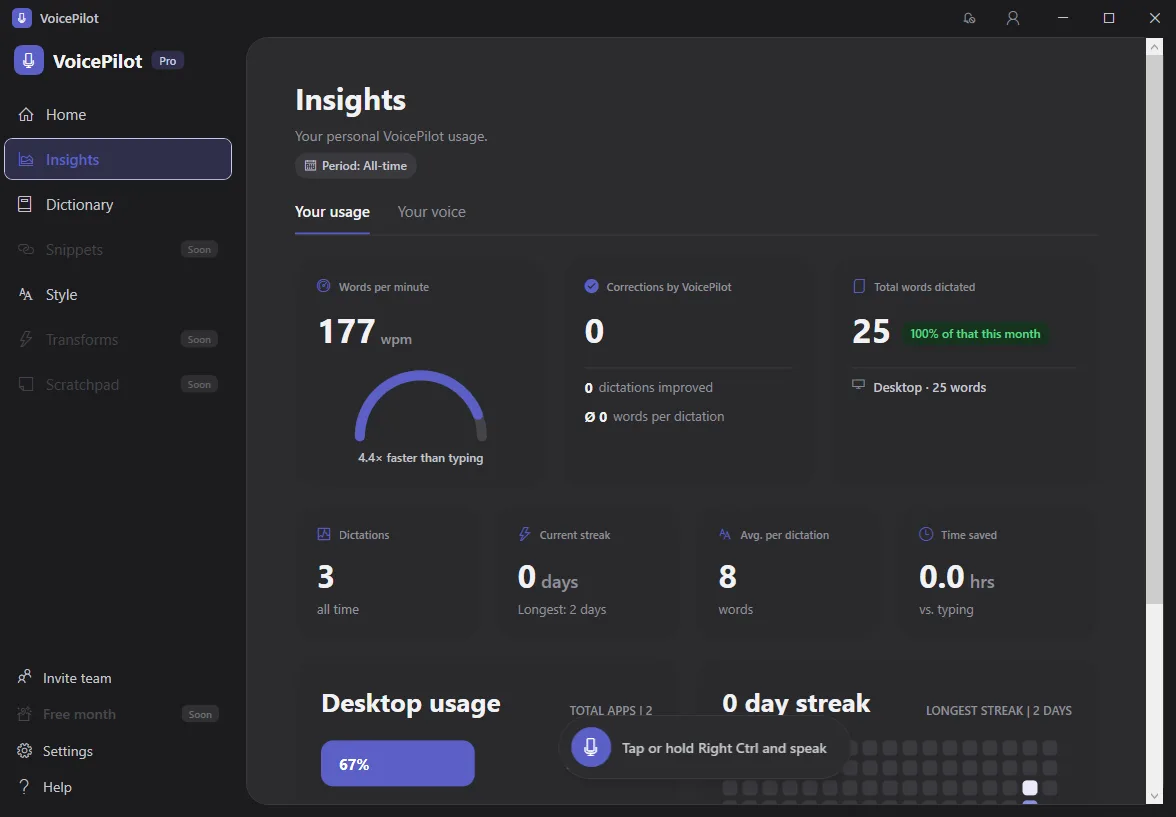
Task: Click the Free month gift icon
Action: click(25, 713)
